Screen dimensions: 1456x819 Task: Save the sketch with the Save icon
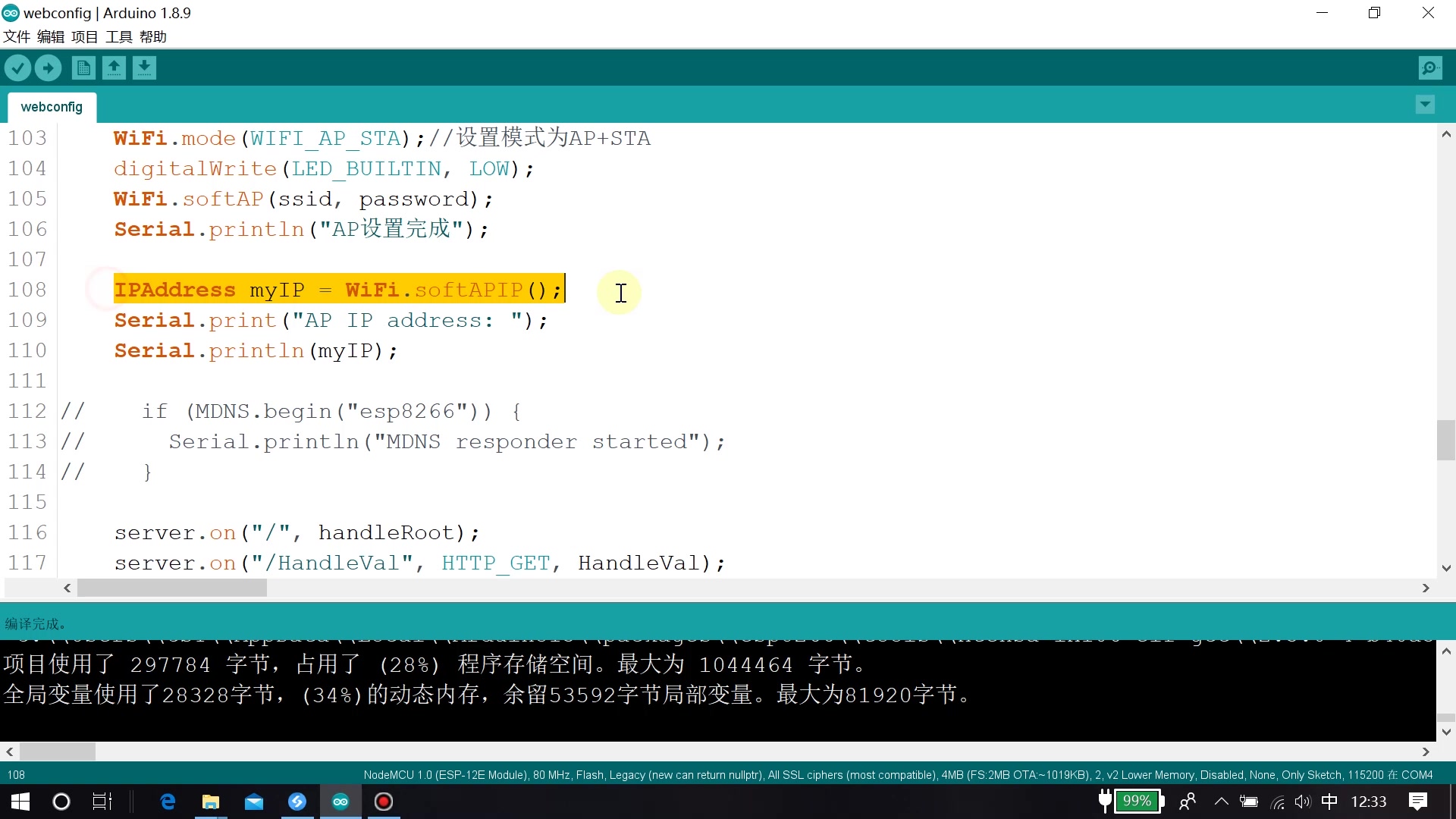click(x=144, y=68)
